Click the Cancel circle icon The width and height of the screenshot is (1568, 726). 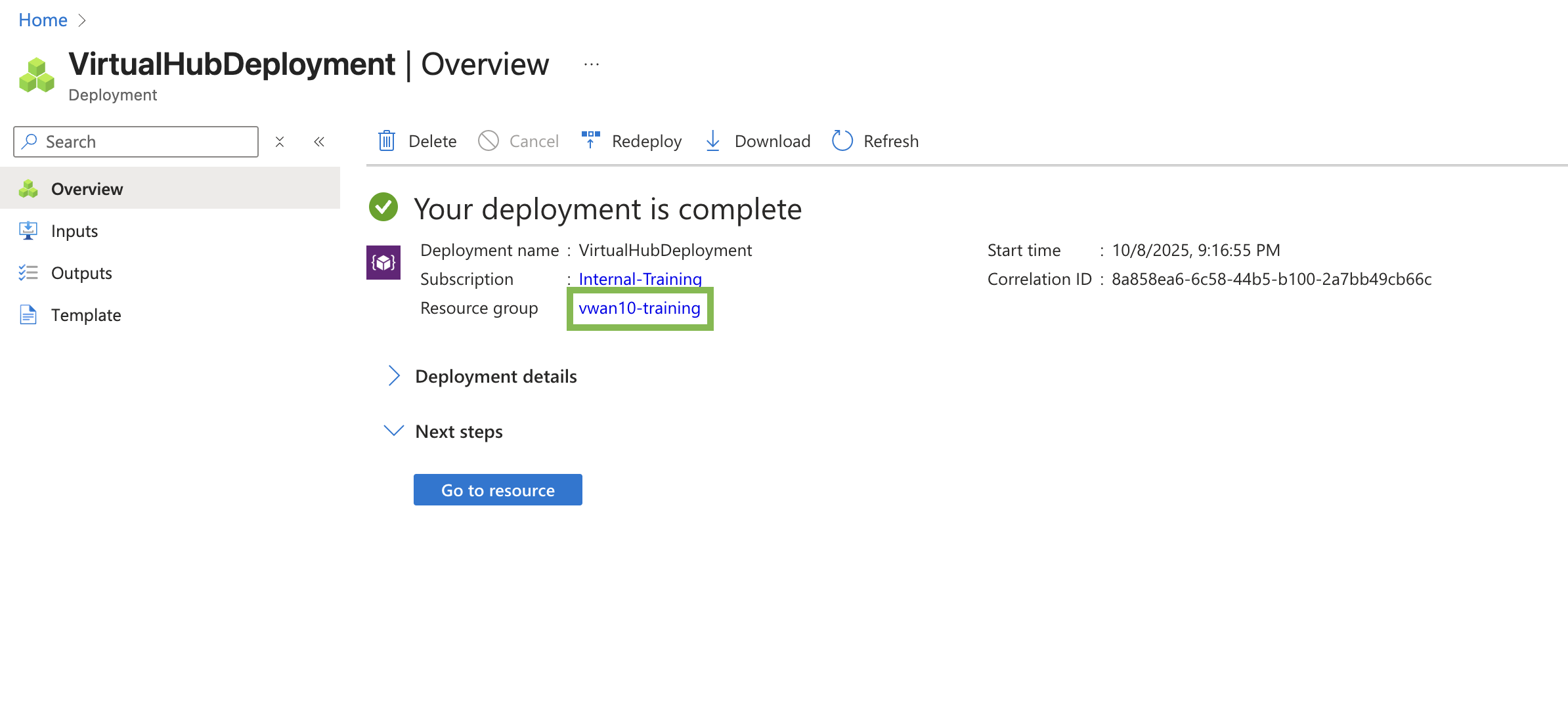[x=489, y=141]
